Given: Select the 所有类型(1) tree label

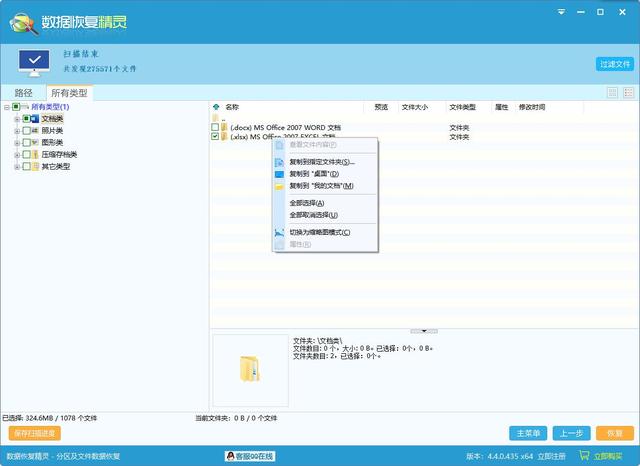Looking at the screenshot, I should pos(50,107).
